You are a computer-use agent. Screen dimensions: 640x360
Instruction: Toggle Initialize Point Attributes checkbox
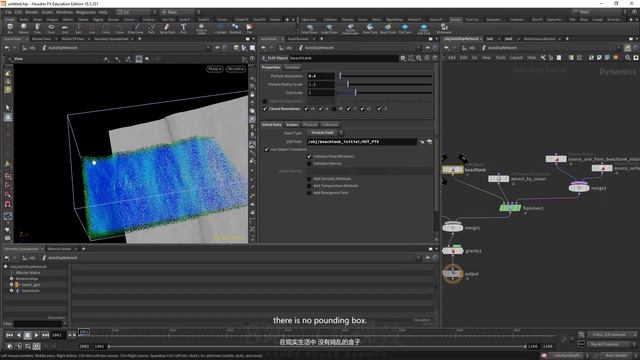(309, 156)
